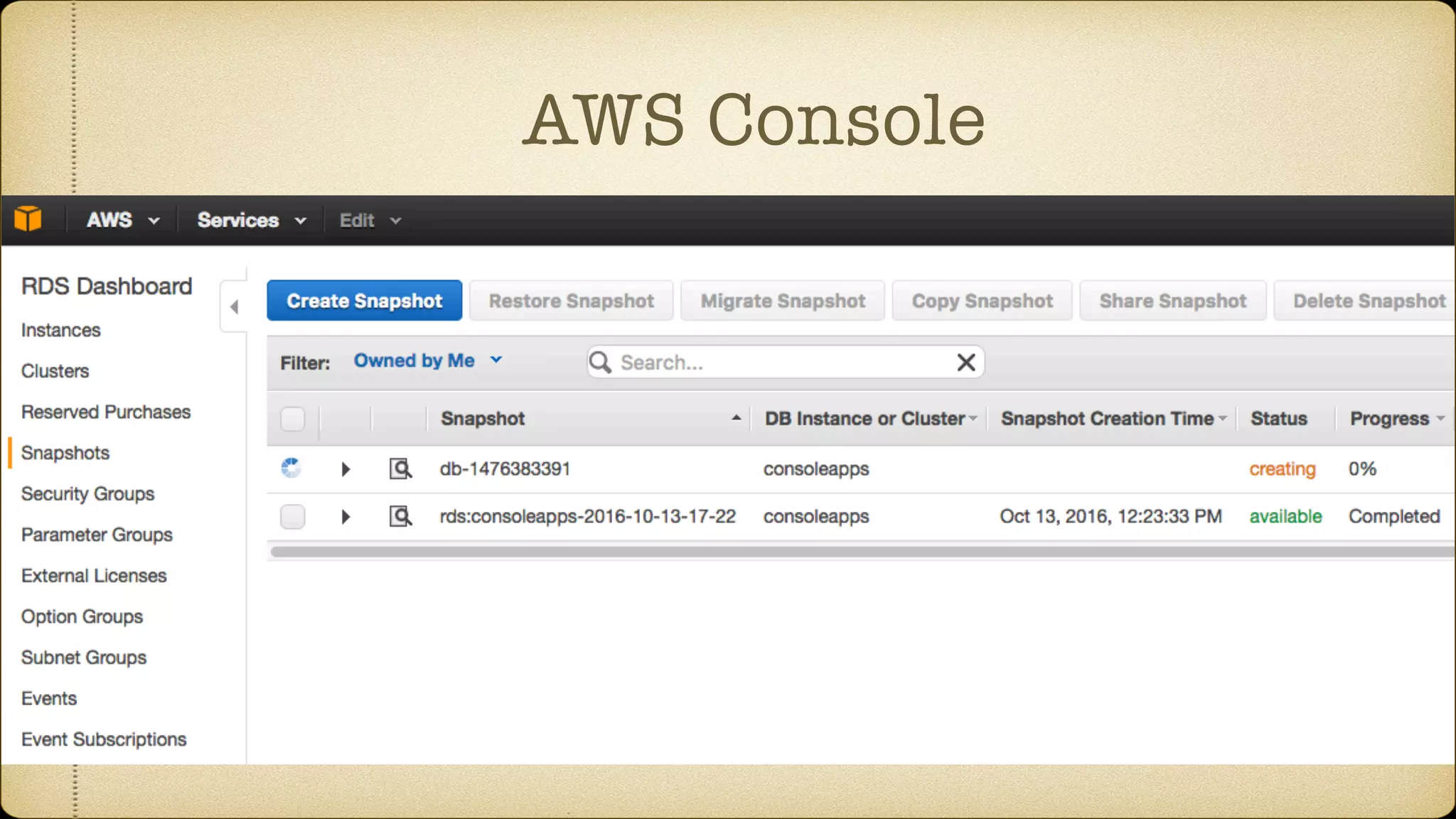This screenshot has height=819, width=1456.
Task: Open the AWS dropdown menu
Action: 123,220
